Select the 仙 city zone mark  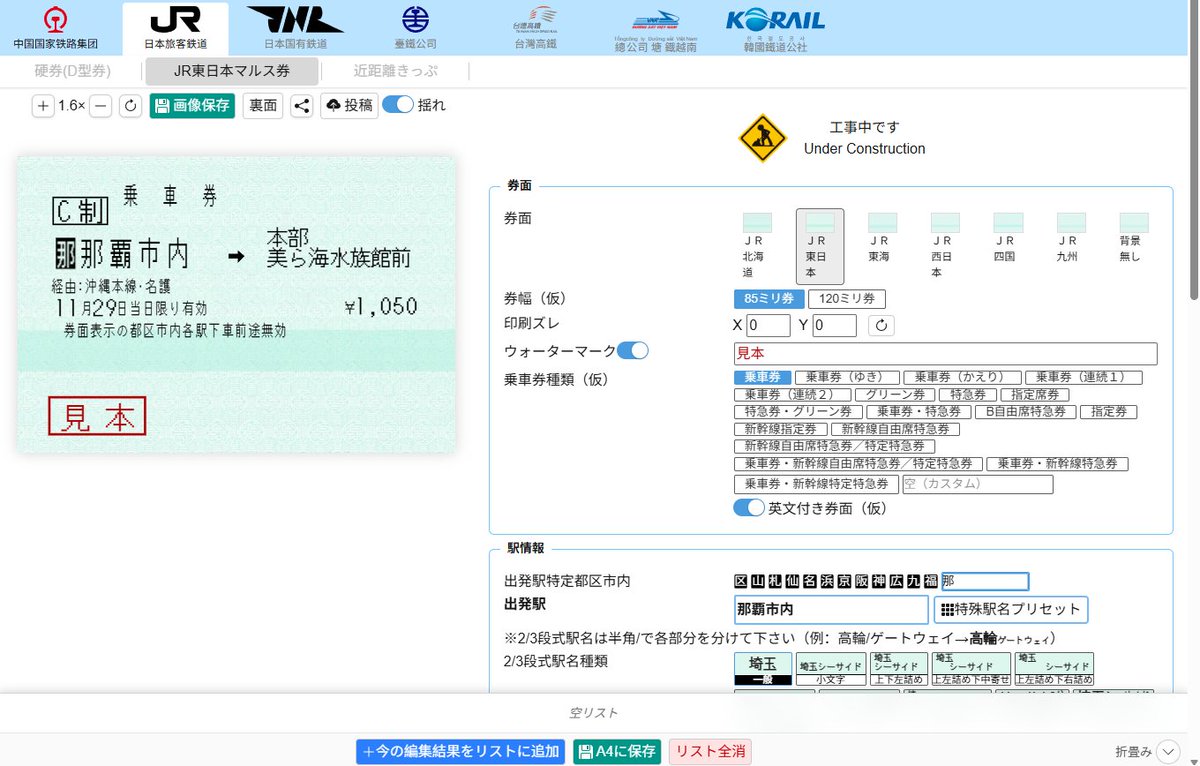[793, 581]
